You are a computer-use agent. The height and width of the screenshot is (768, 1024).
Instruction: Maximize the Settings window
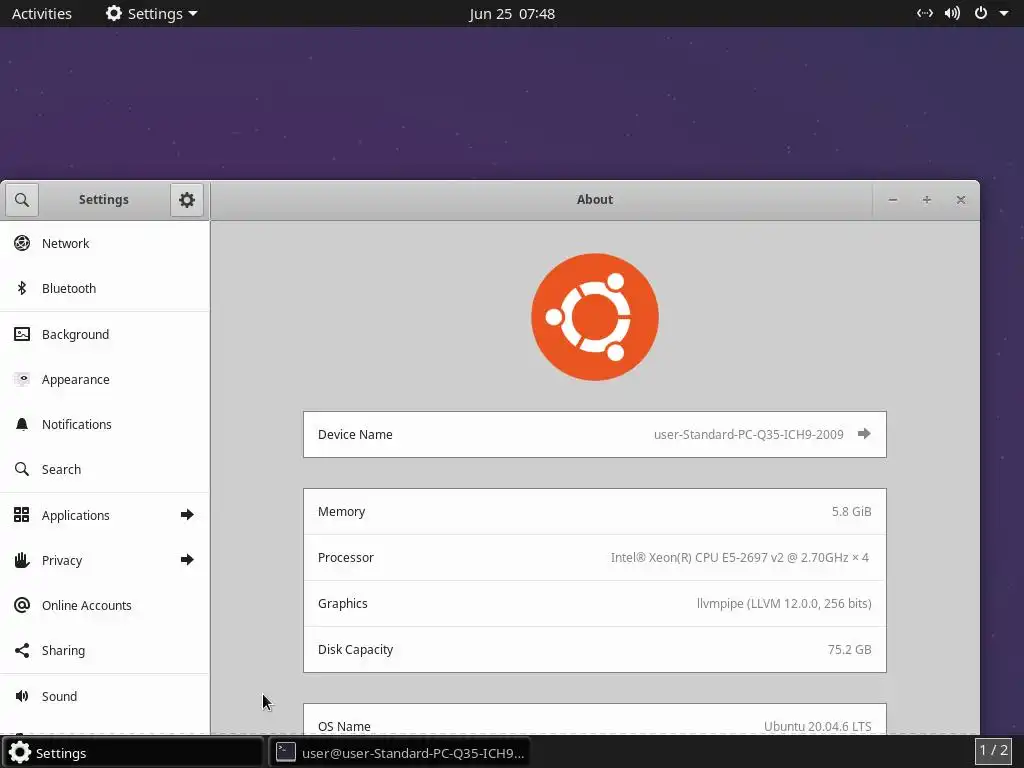[x=927, y=200]
